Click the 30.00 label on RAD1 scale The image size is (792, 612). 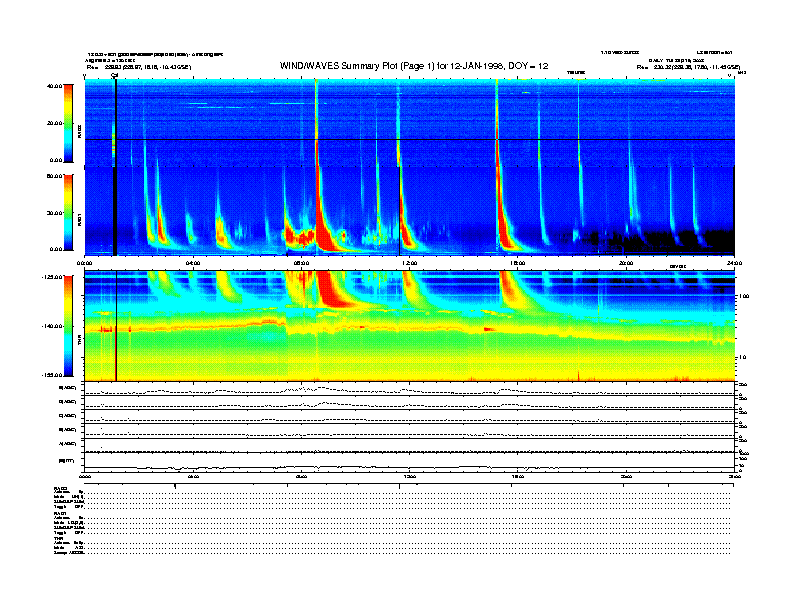coord(54,213)
